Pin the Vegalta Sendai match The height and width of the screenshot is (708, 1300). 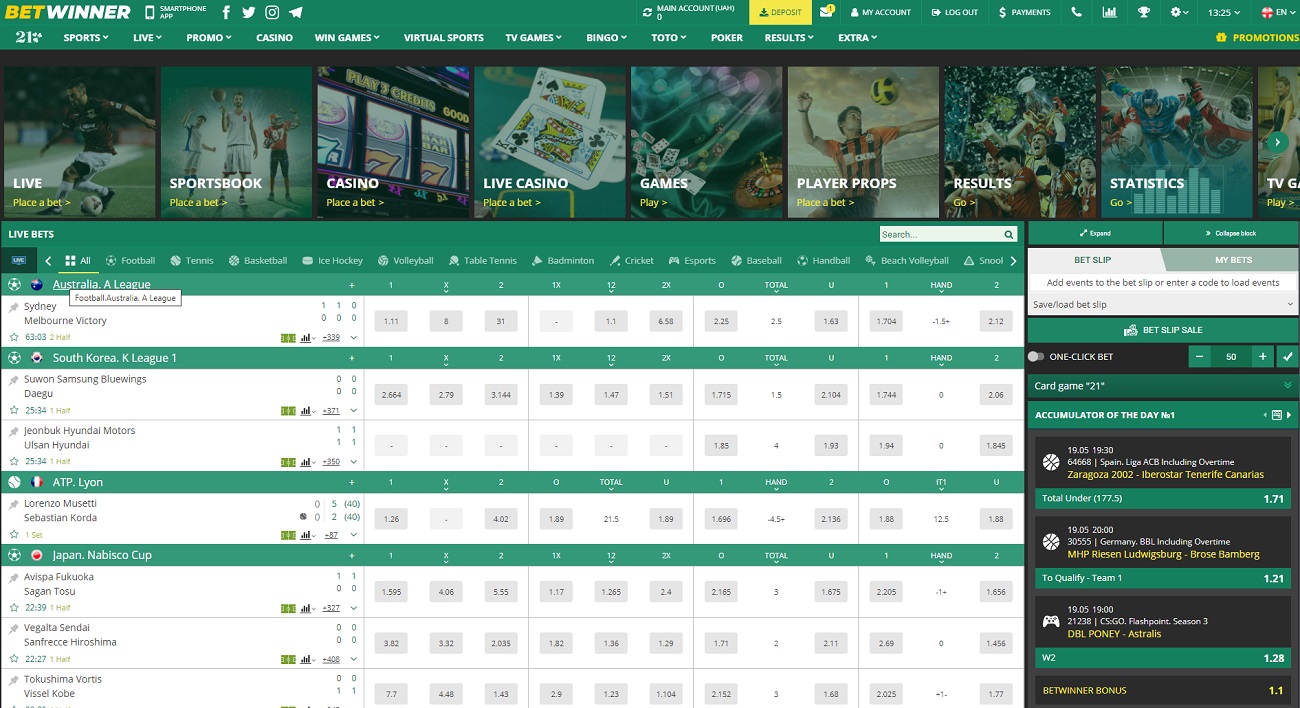pyautogui.click(x=14, y=628)
